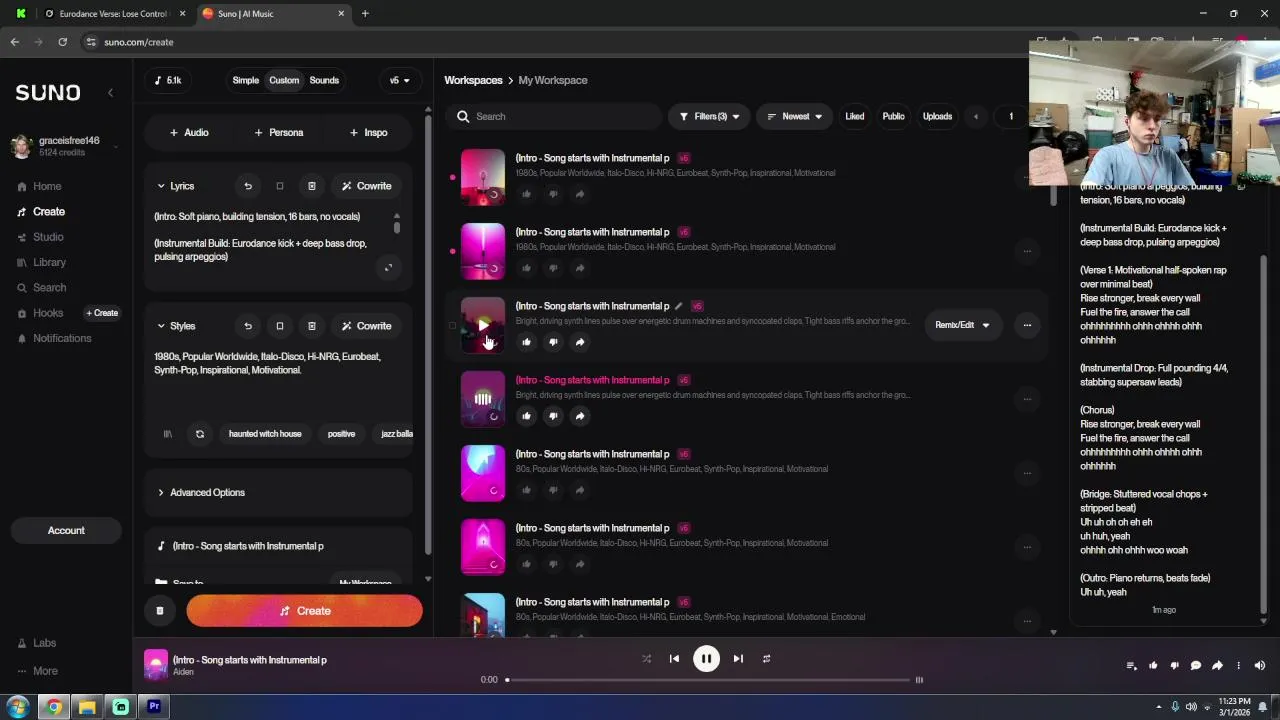Add the 'positive' style tag
Screen dimensions: 1280x720
(x=341, y=434)
